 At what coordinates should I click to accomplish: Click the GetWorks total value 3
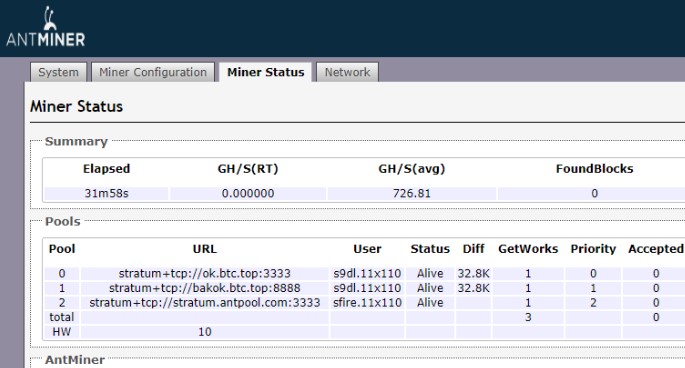click(528, 317)
